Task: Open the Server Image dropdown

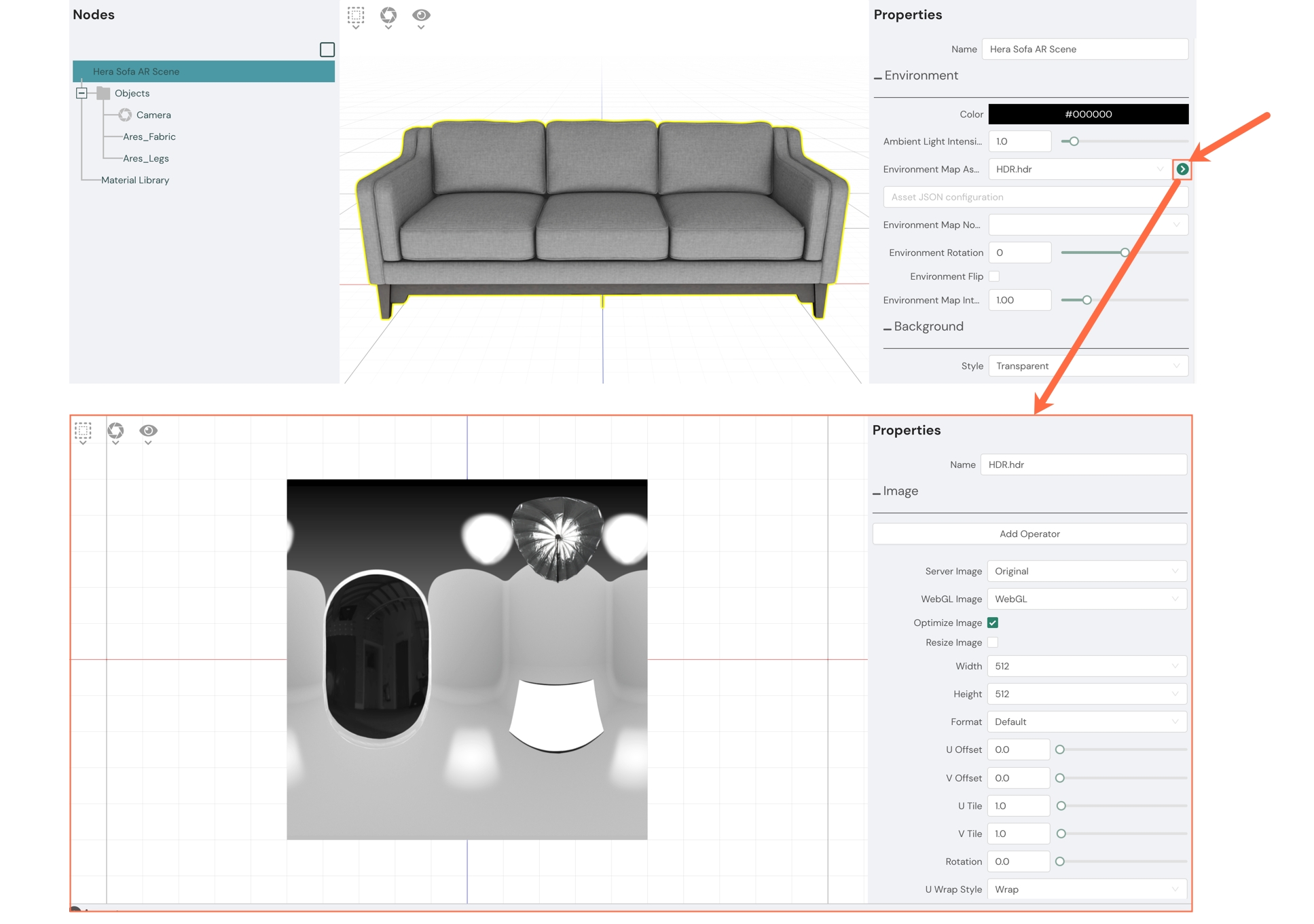Action: pos(1087,571)
